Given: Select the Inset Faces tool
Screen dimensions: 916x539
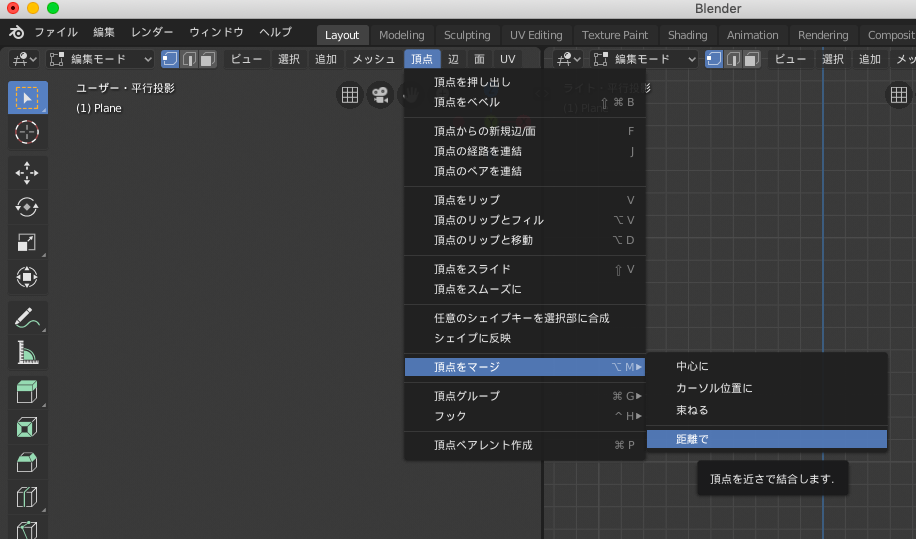Looking at the screenshot, I should pyautogui.click(x=27, y=427).
